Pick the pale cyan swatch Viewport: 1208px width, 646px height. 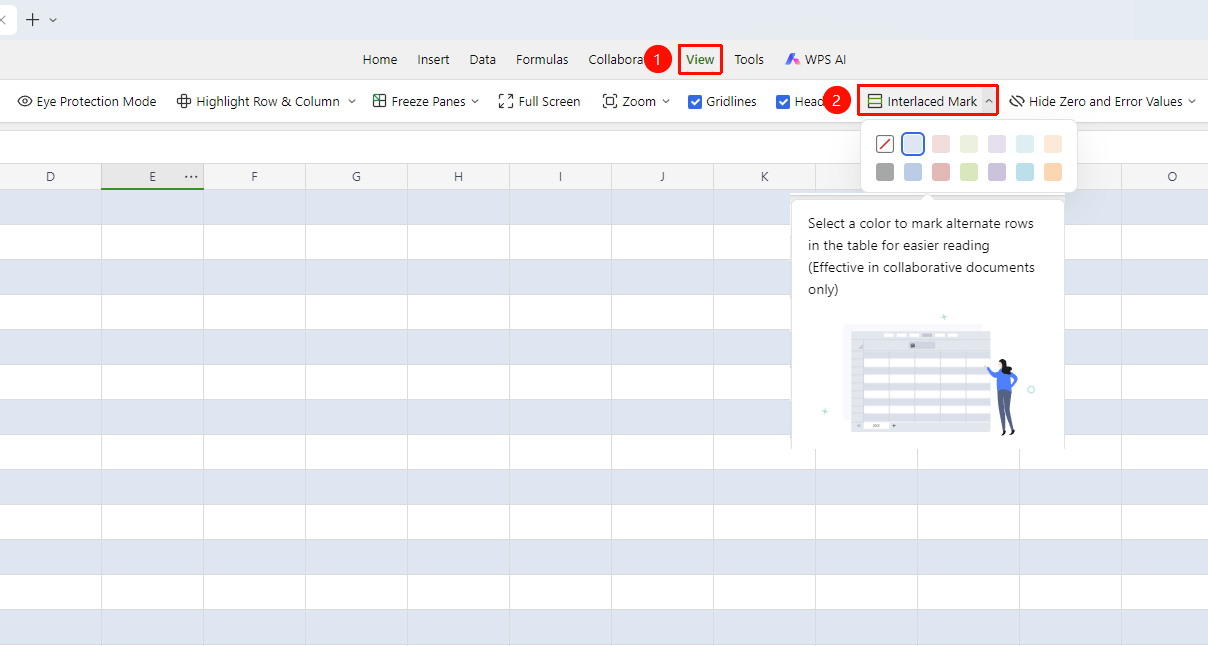1025,144
